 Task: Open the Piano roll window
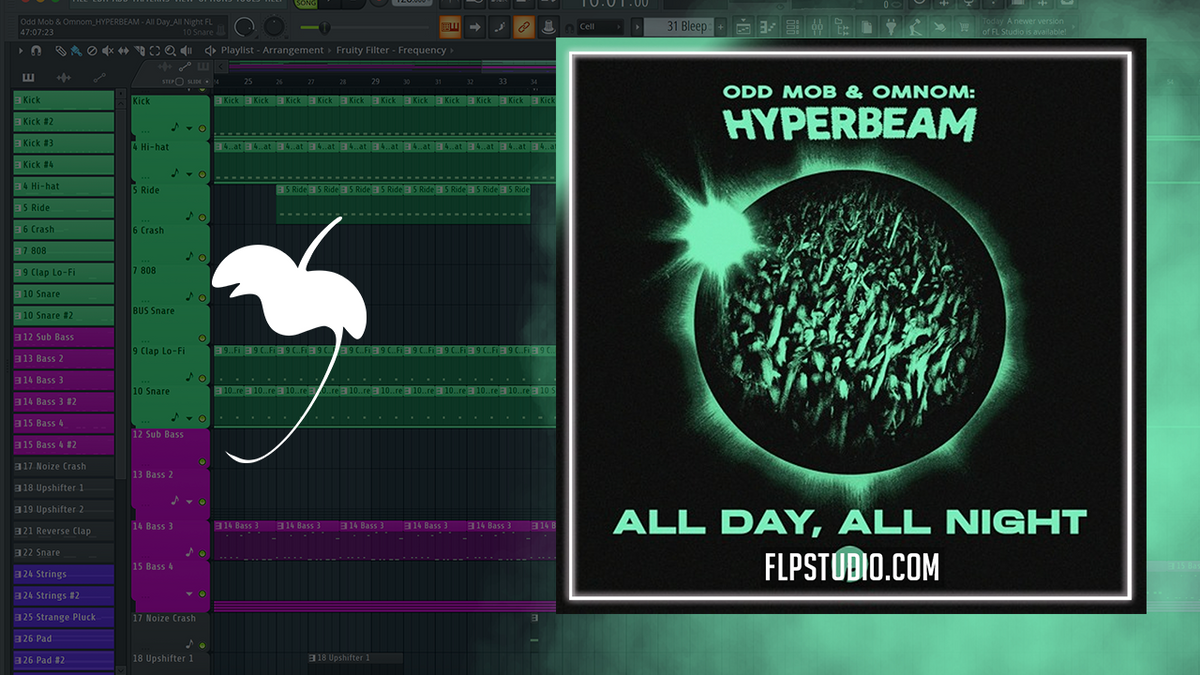click(767, 28)
